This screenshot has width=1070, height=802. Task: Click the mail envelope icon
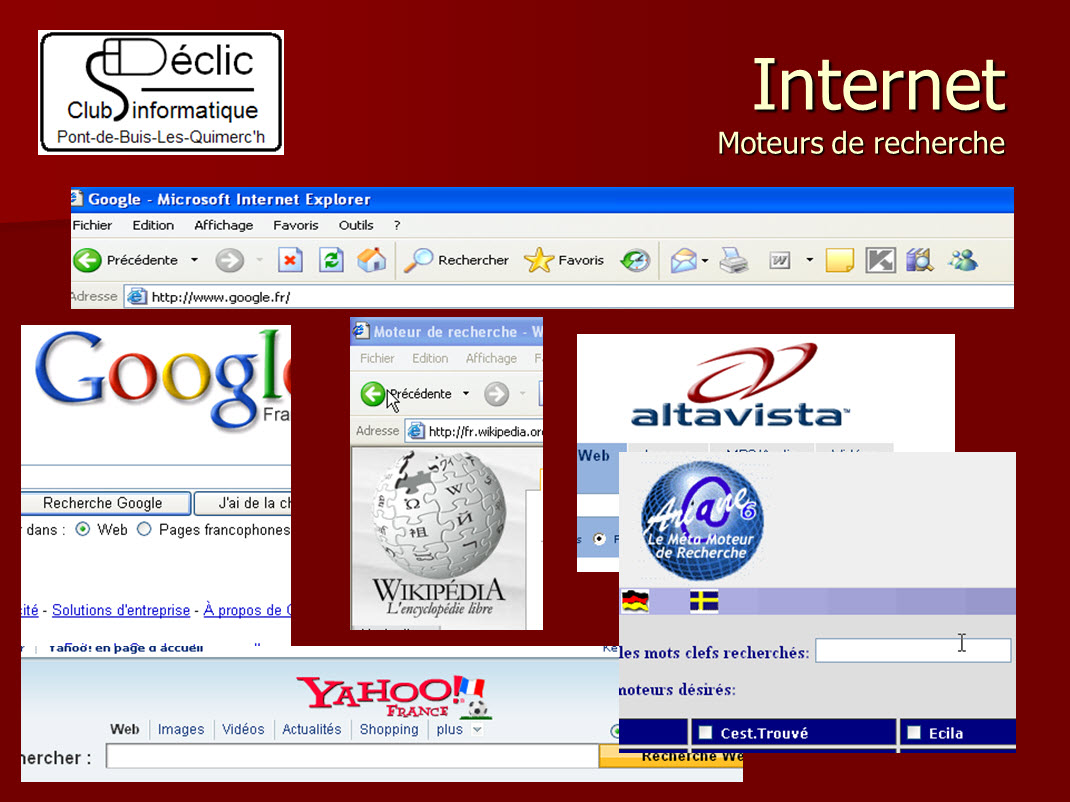click(683, 260)
